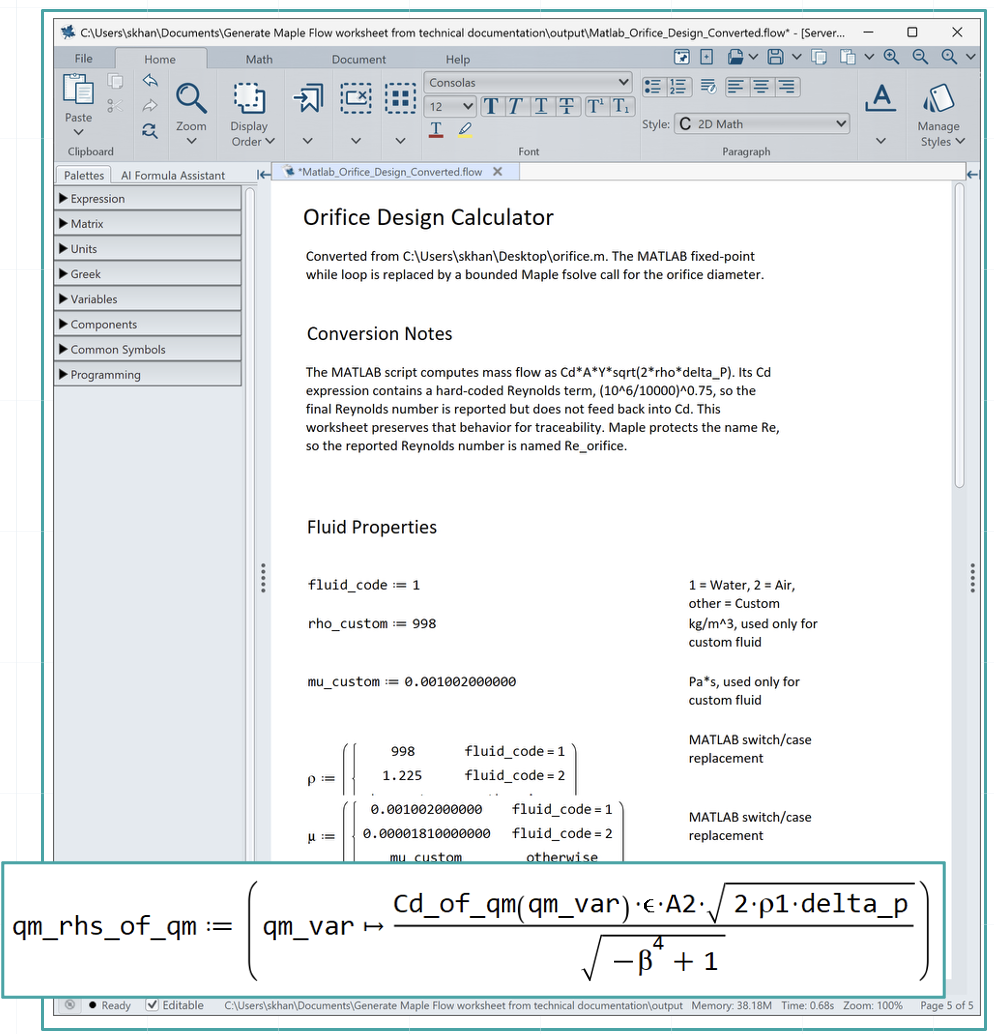This screenshot has width=994, height=1034.
Task: Click the paste icon in quick toolbar
Action: tap(848, 57)
